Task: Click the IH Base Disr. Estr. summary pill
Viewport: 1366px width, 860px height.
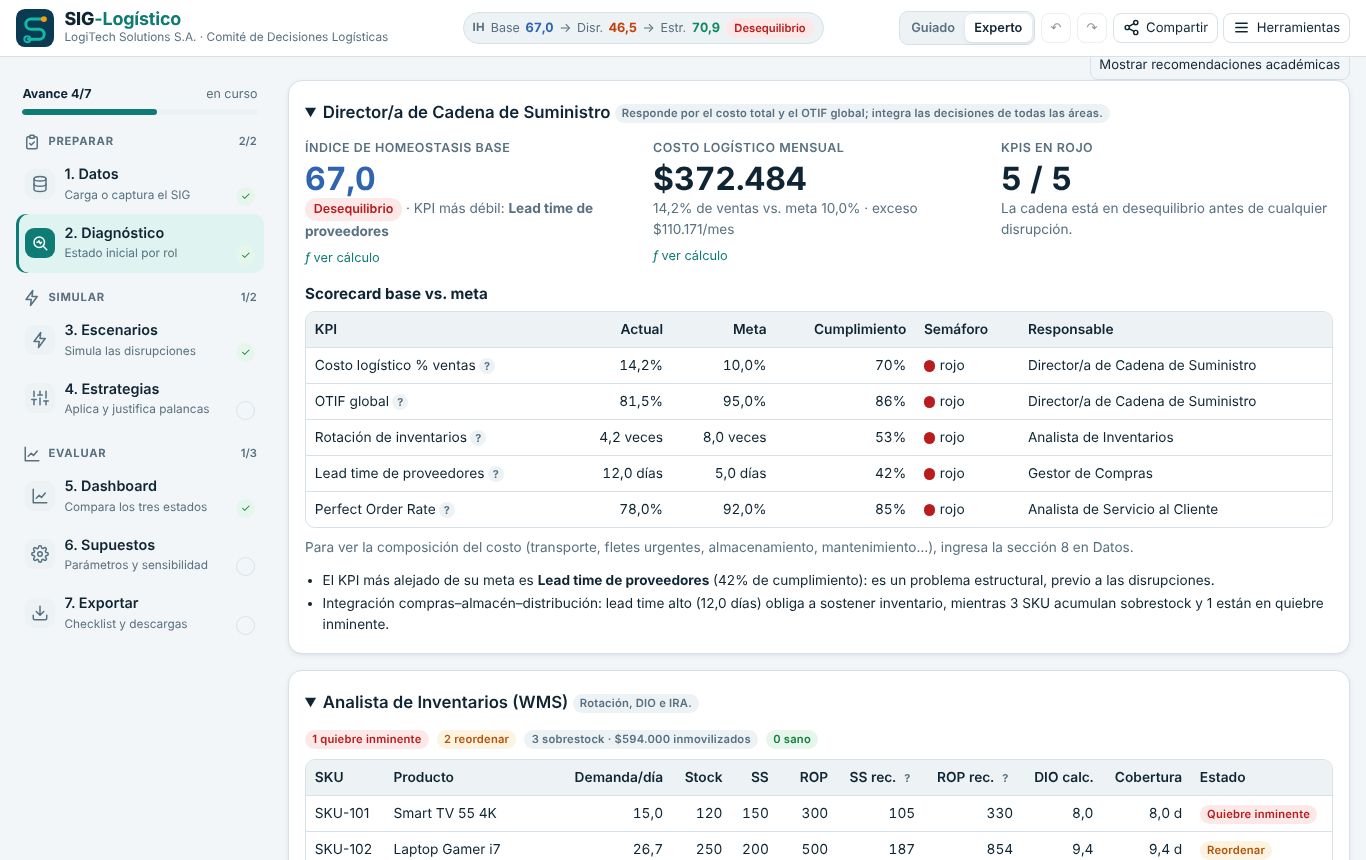Action: [643, 28]
